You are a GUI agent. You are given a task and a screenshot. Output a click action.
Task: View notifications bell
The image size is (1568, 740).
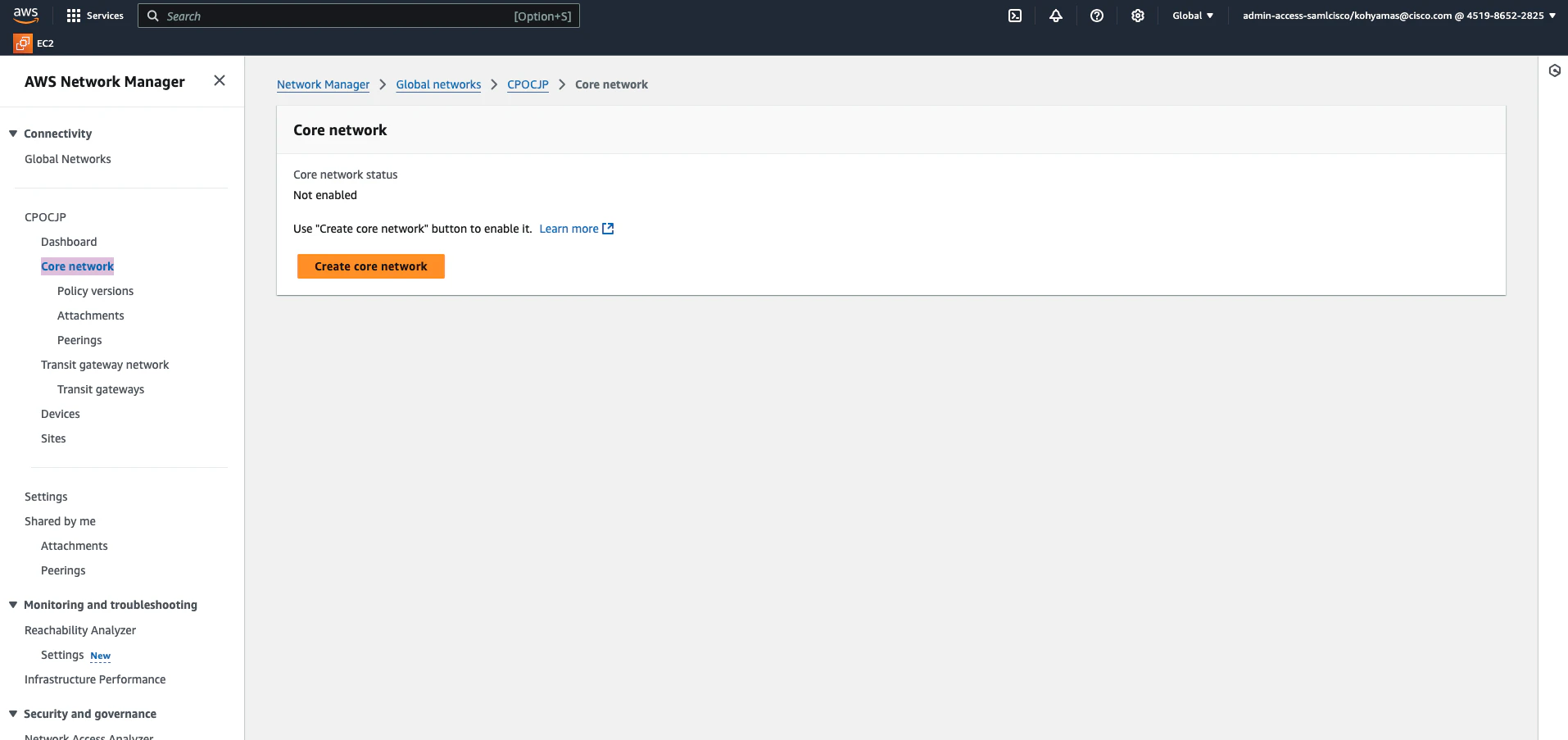pos(1056,16)
